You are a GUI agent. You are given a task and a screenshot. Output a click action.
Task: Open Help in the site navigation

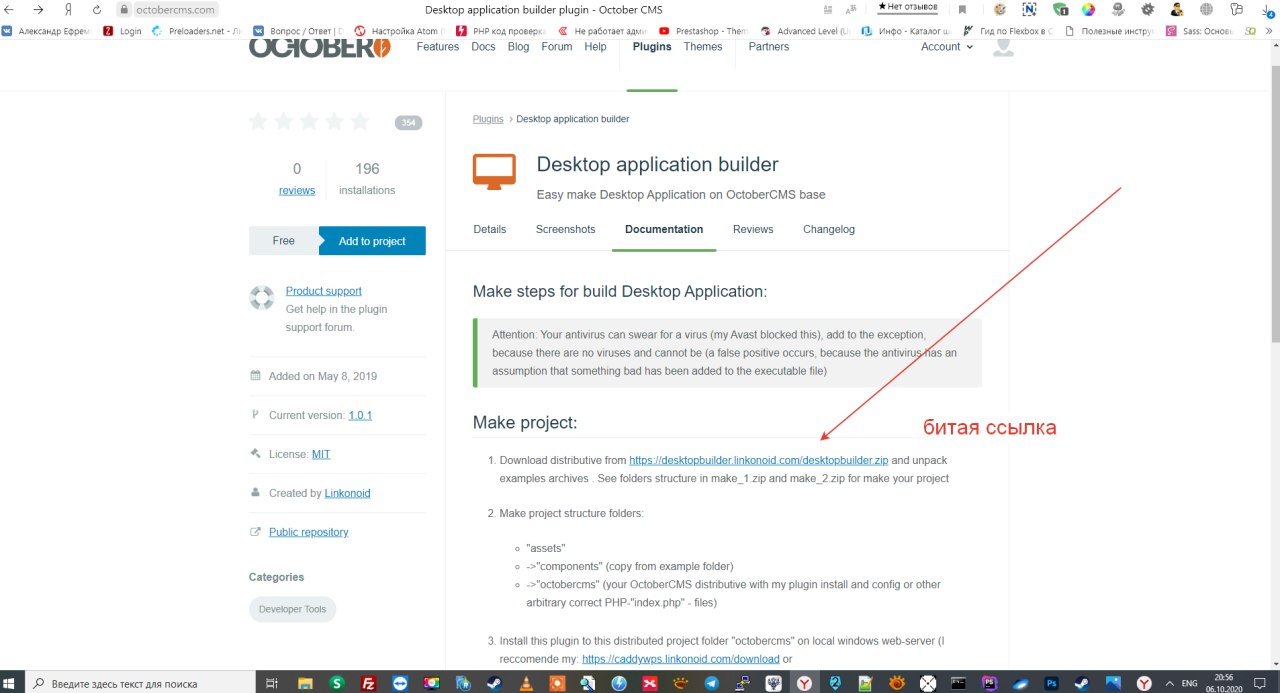(x=595, y=47)
